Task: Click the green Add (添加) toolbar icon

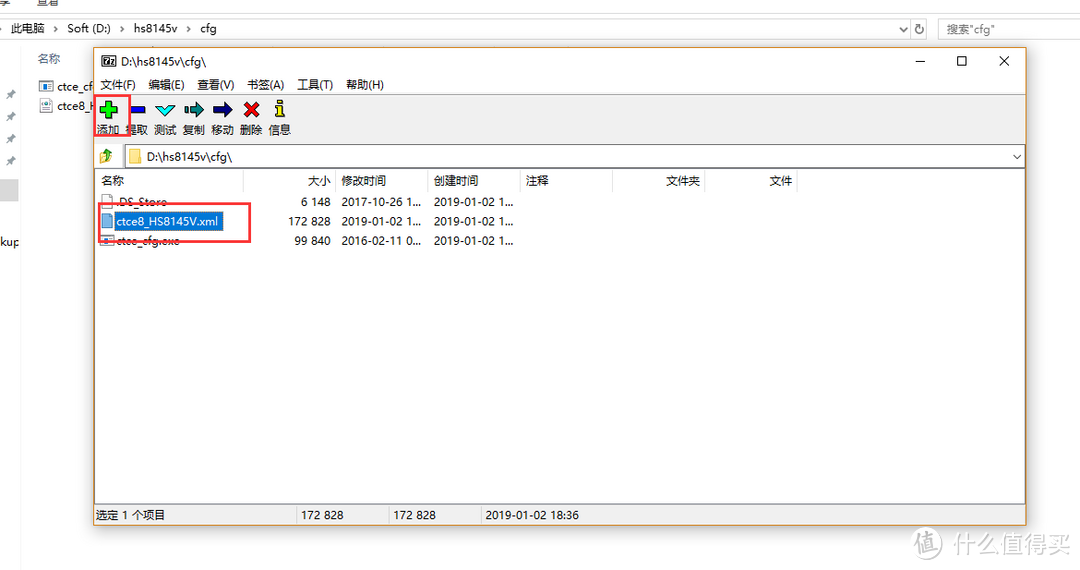Action: 109,109
